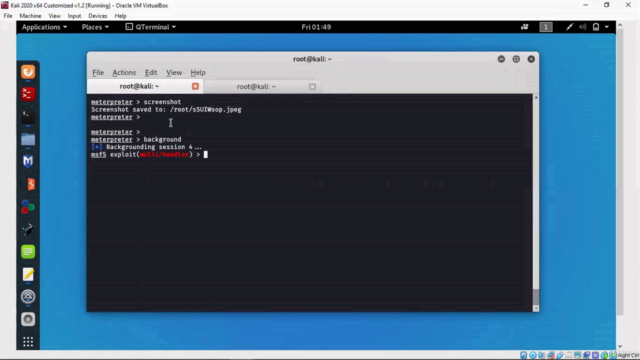Click the terminal scrollbar thumb
This screenshot has height=360, width=640.
coord(536,297)
